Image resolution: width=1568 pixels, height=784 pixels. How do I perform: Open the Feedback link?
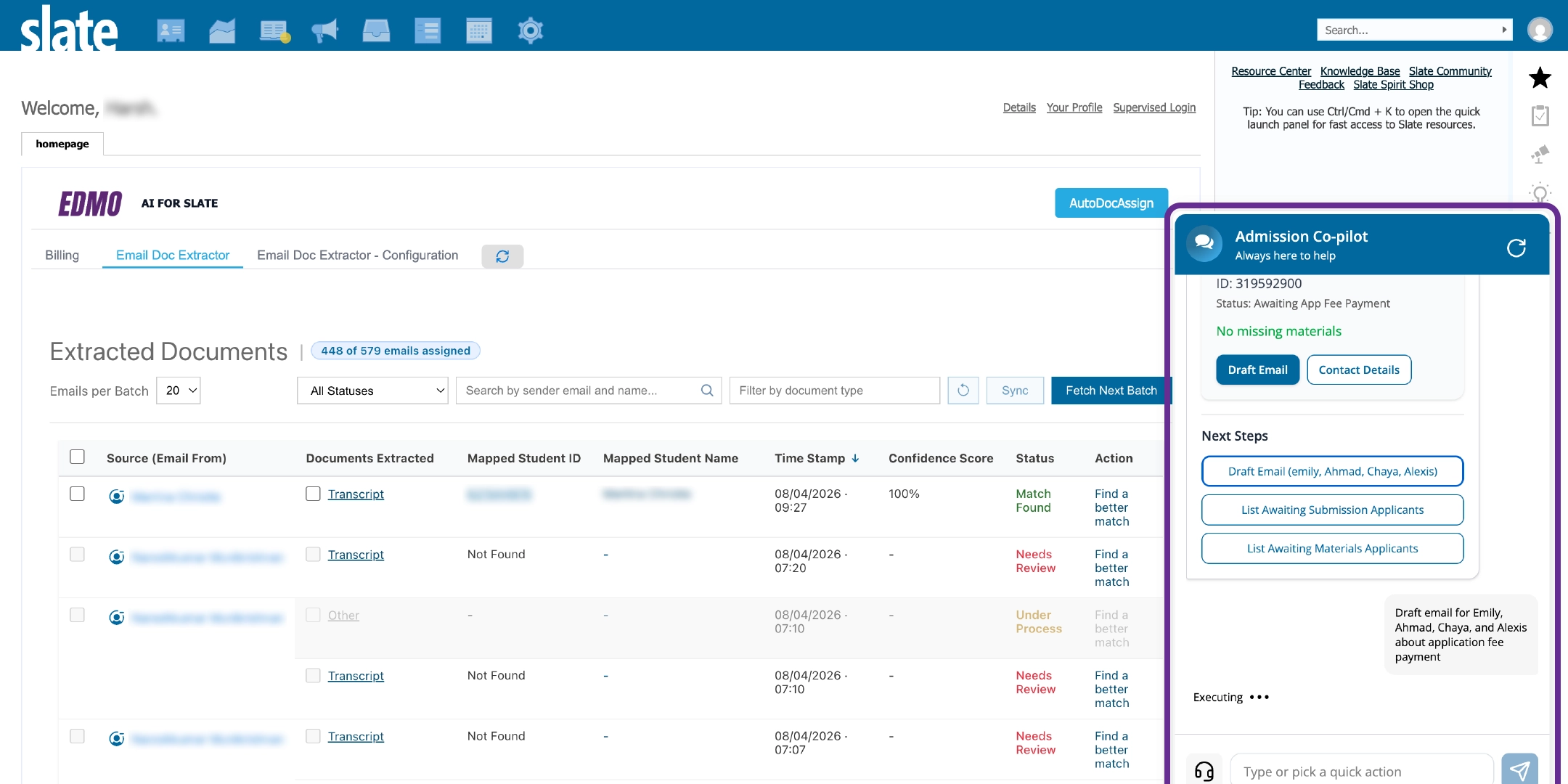click(x=1321, y=84)
